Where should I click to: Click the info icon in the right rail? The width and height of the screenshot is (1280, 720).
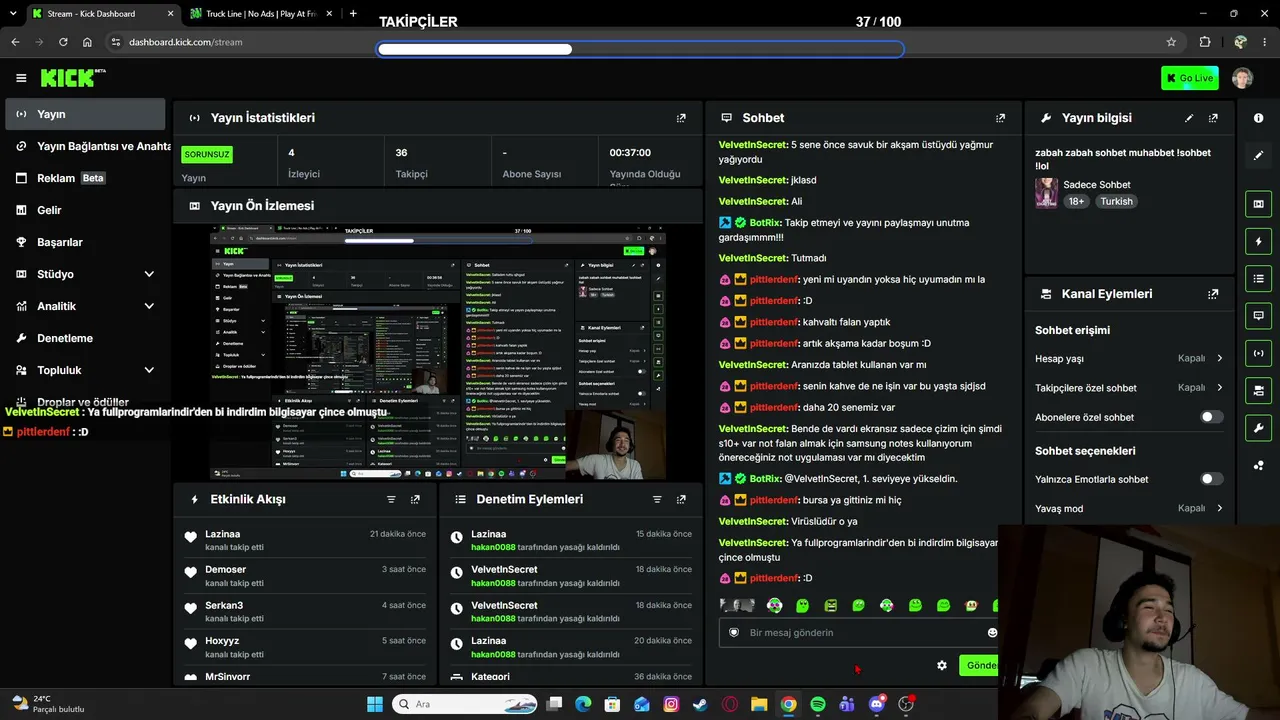pyautogui.click(x=1258, y=118)
